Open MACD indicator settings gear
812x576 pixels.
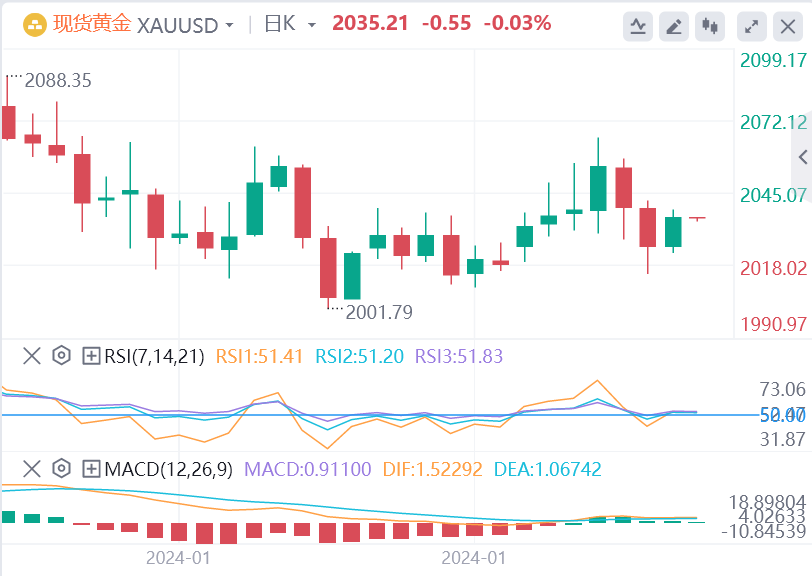tap(61, 468)
